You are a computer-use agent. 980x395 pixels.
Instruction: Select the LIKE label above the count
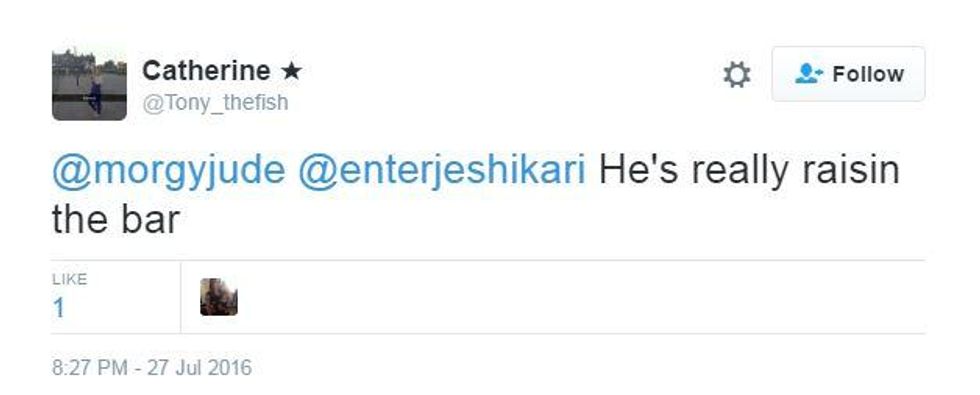coord(69,279)
